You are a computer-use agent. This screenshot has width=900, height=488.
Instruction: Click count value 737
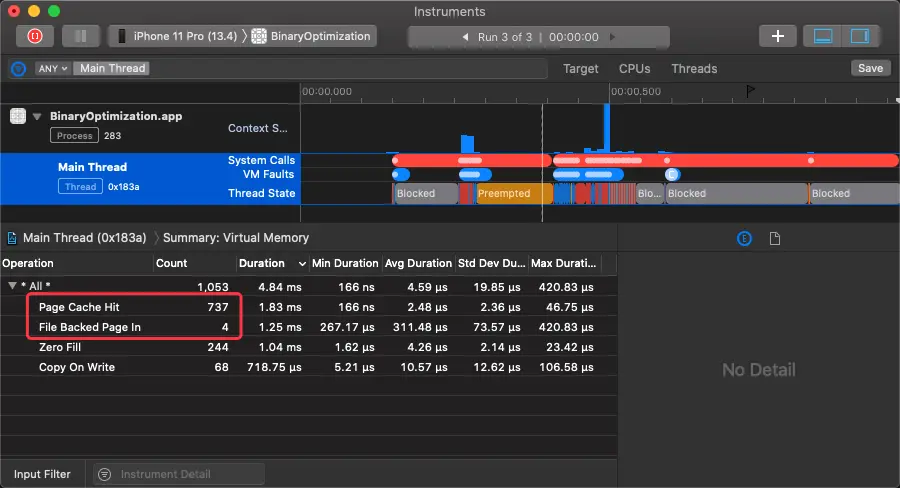tap(218, 307)
